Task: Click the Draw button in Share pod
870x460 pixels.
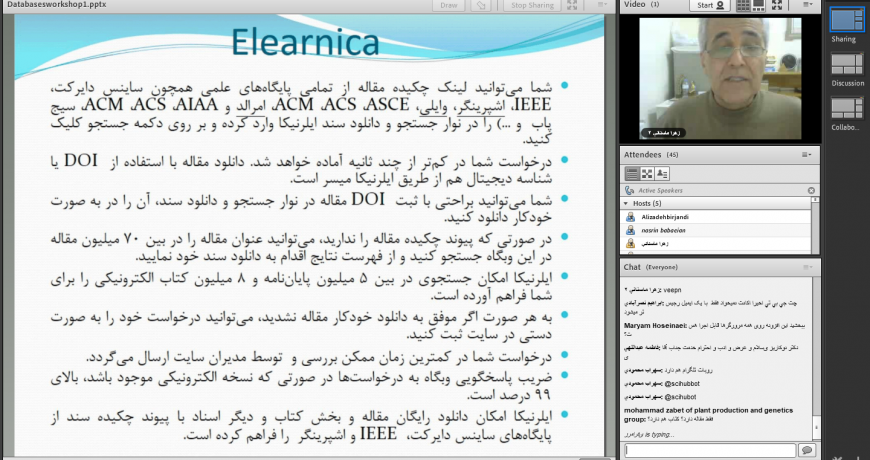Action: tap(449, 5)
